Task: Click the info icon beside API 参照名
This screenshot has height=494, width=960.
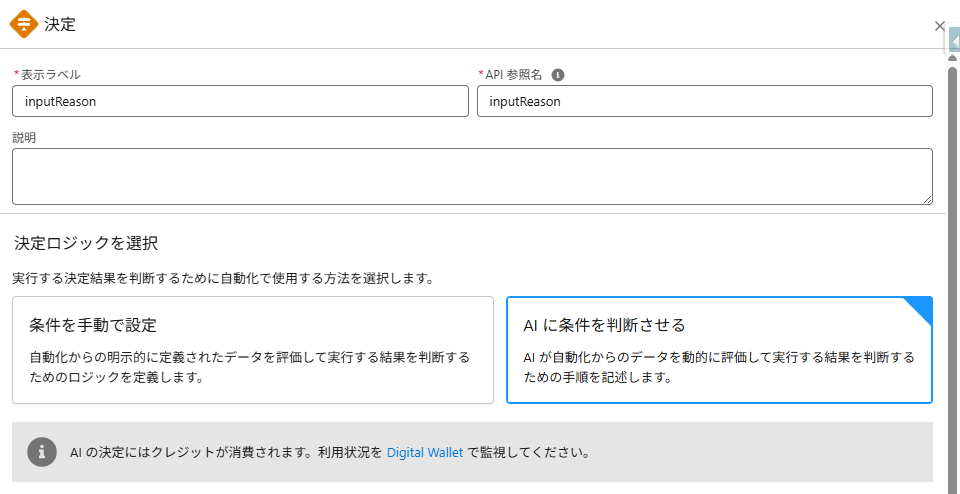Action: (x=558, y=75)
